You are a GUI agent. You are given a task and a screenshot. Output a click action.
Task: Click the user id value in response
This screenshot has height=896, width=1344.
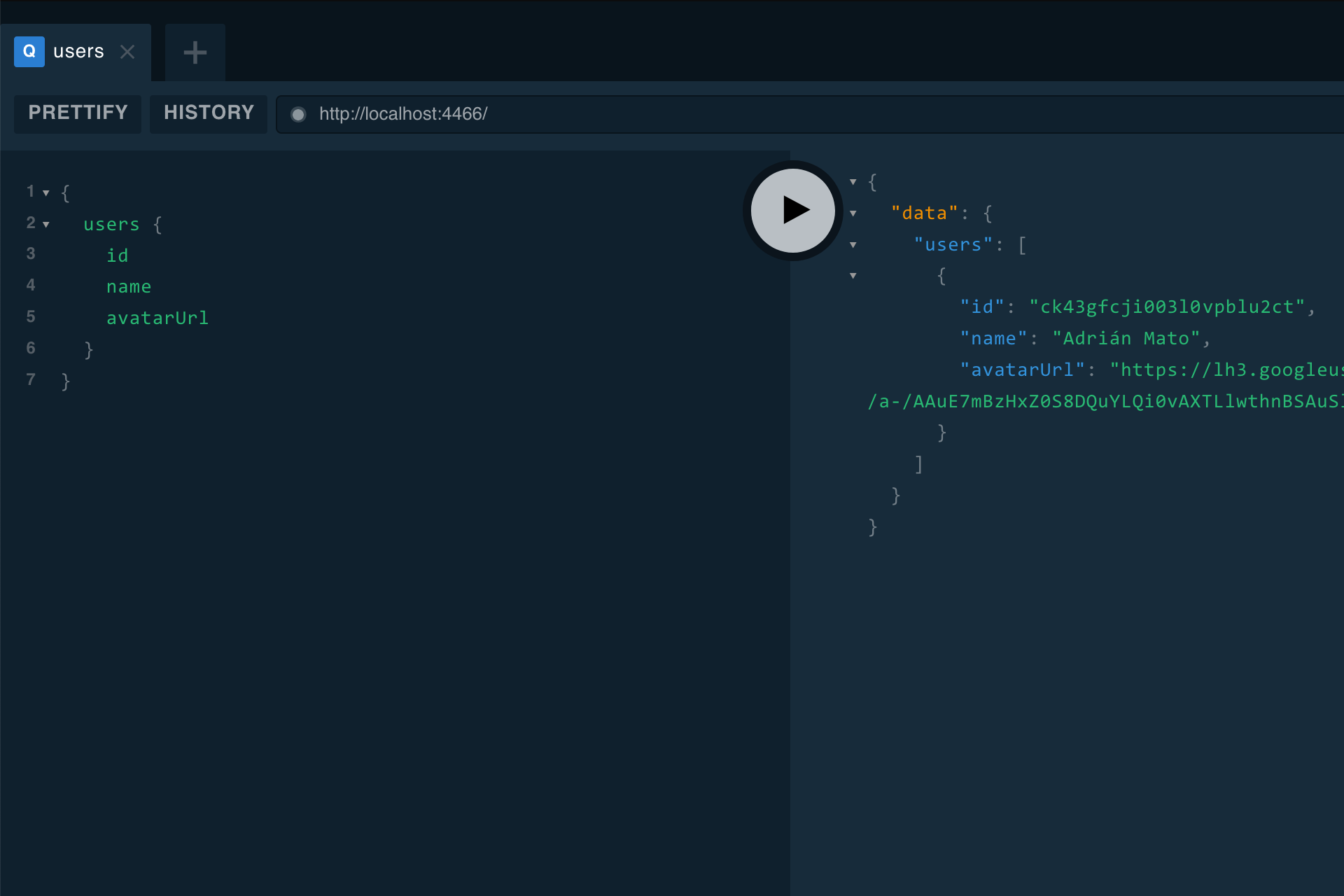[1167, 307]
